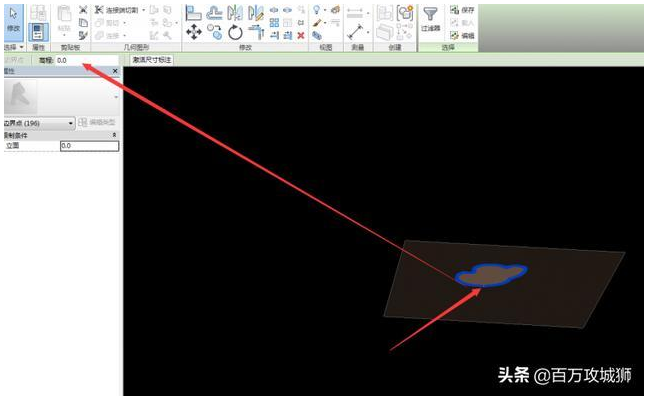Click the Displace Elements icon in View panel
This screenshot has height=398, width=648.
[x=335, y=10]
